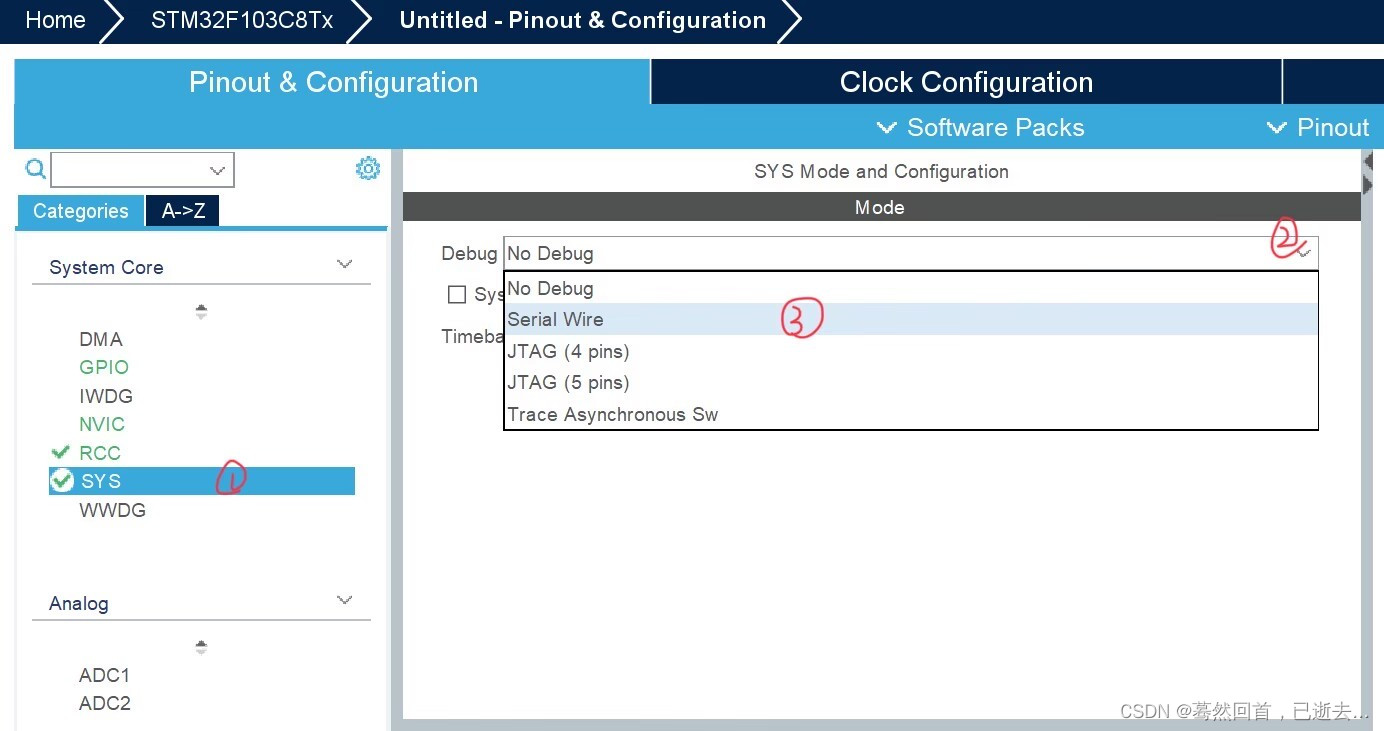Click the green check icon beside SYS
The height and width of the screenshot is (731, 1384).
(x=62, y=481)
